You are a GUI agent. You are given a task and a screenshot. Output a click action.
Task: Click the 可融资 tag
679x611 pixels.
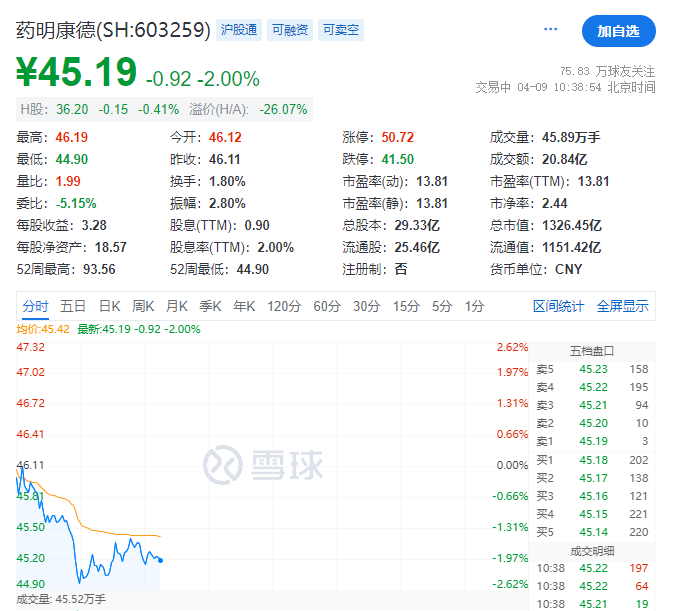click(290, 30)
